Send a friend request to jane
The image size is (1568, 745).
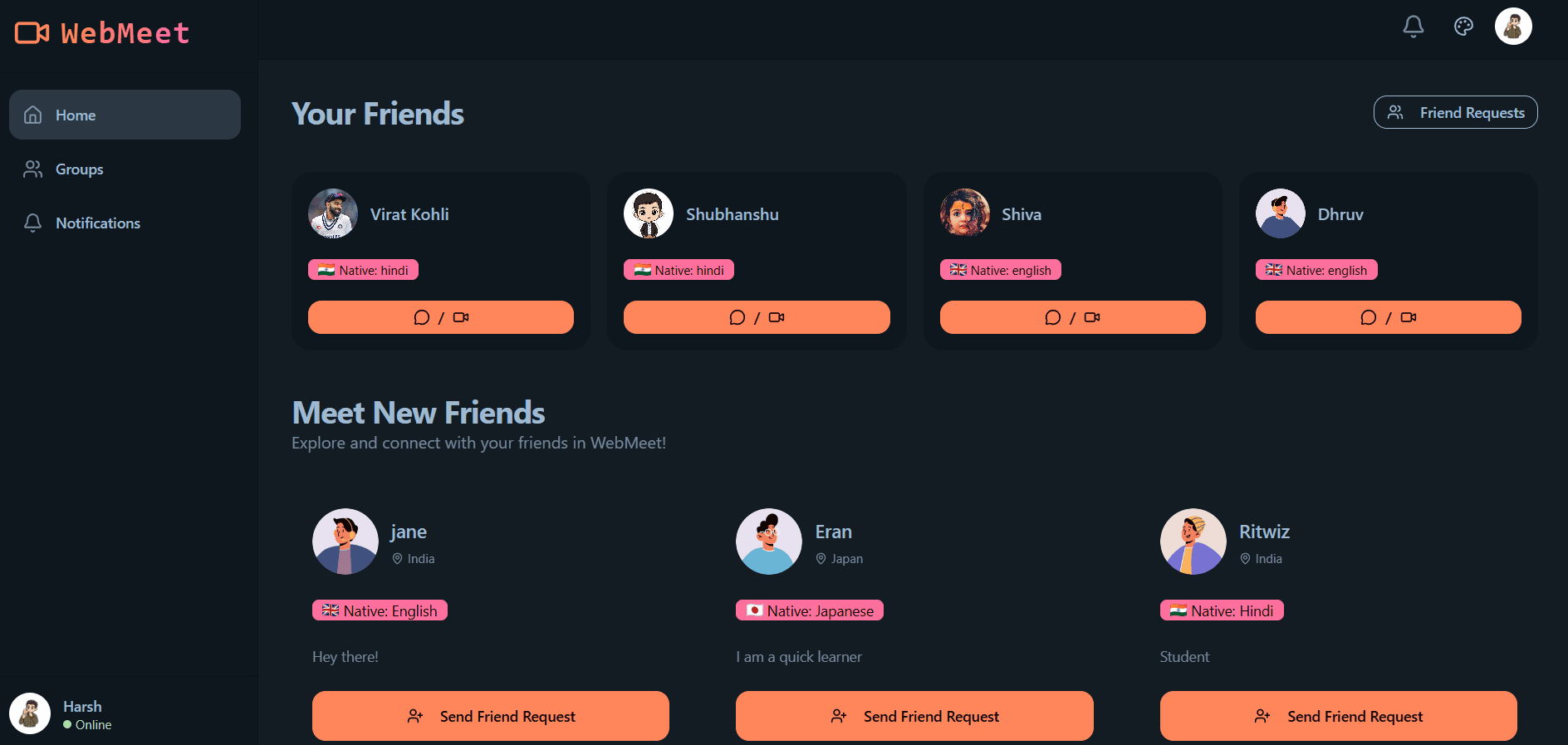[490, 715]
